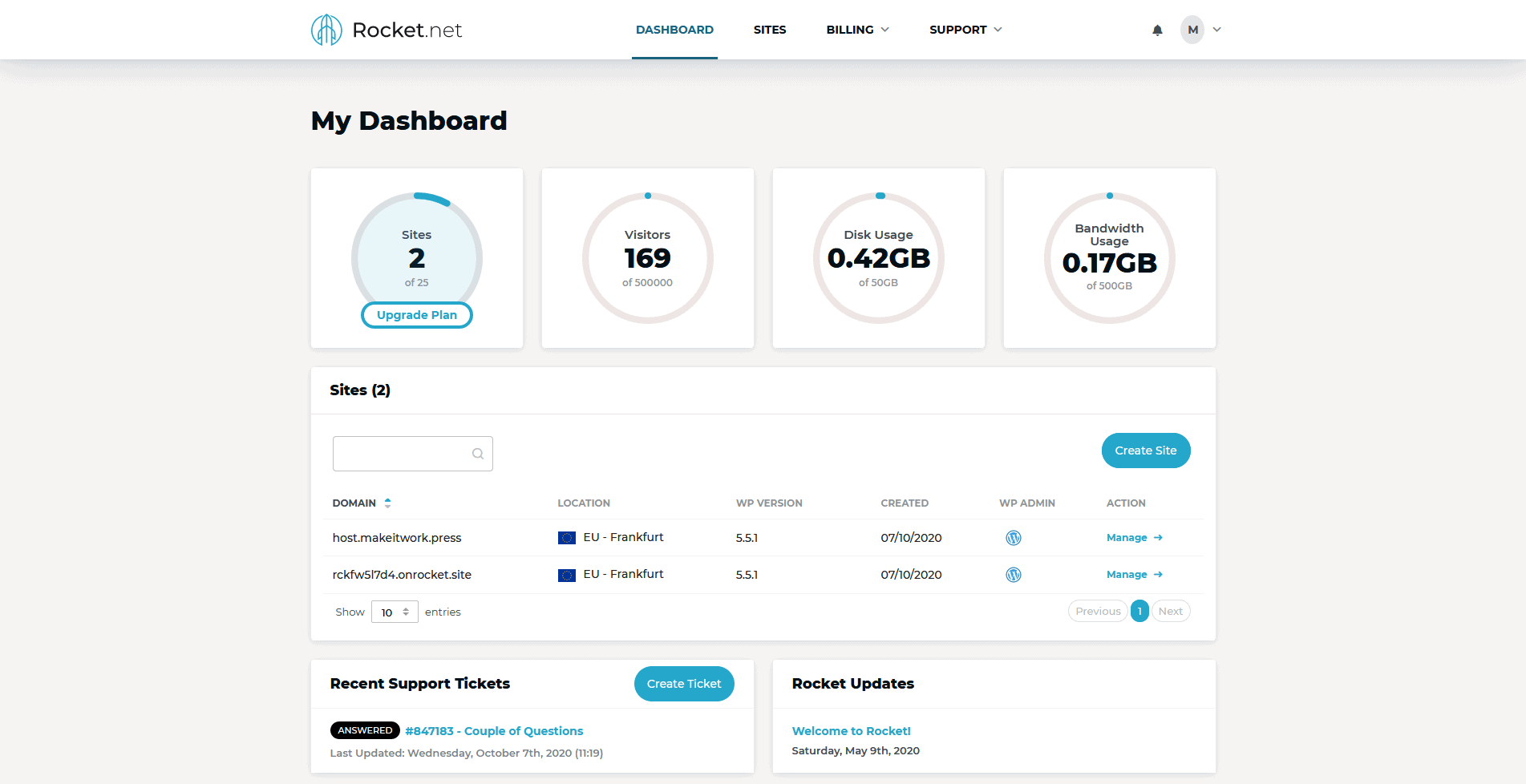The width and height of the screenshot is (1526, 784).
Task: Switch to the Sites tab
Action: click(x=769, y=30)
